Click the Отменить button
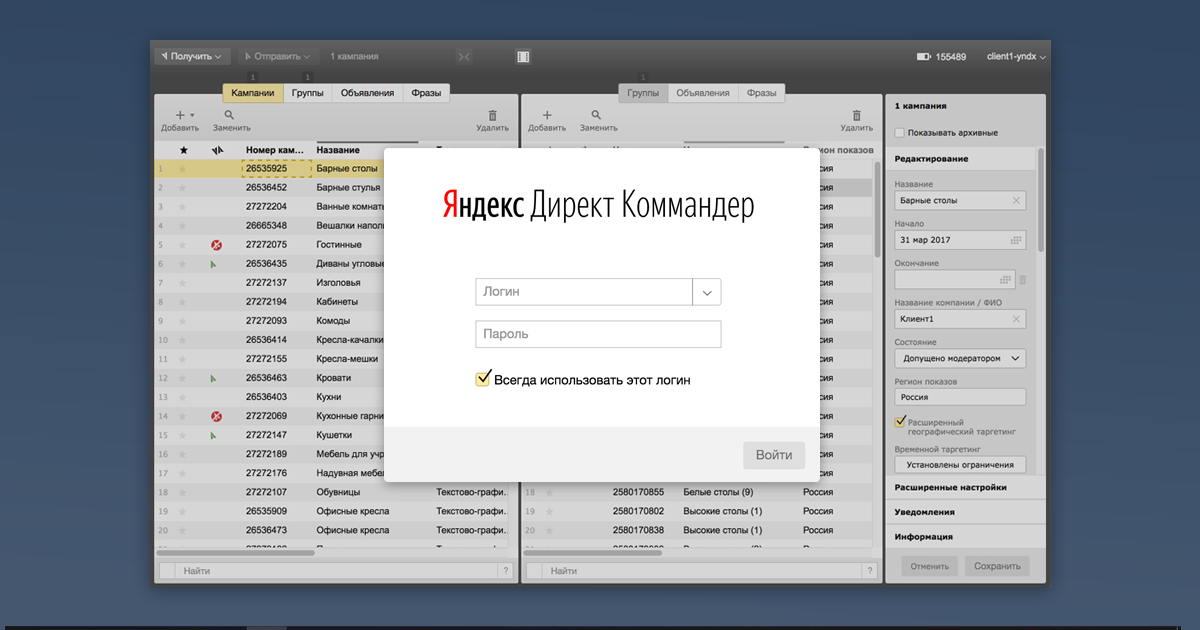Screen dimensions: 1200x630 [929, 566]
